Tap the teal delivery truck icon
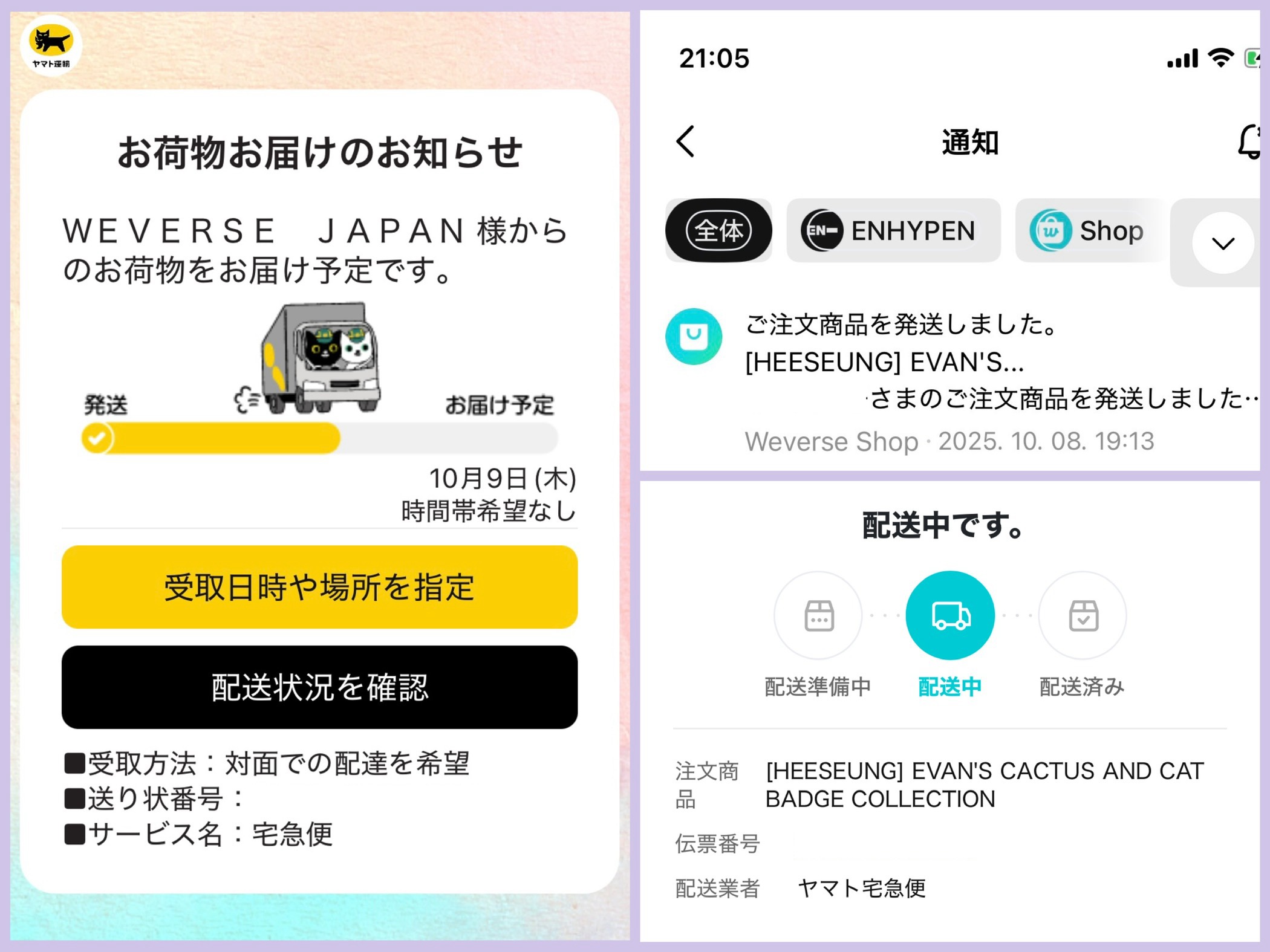The height and width of the screenshot is (952, 1270). pyautogui.click(x=950, y=615)
